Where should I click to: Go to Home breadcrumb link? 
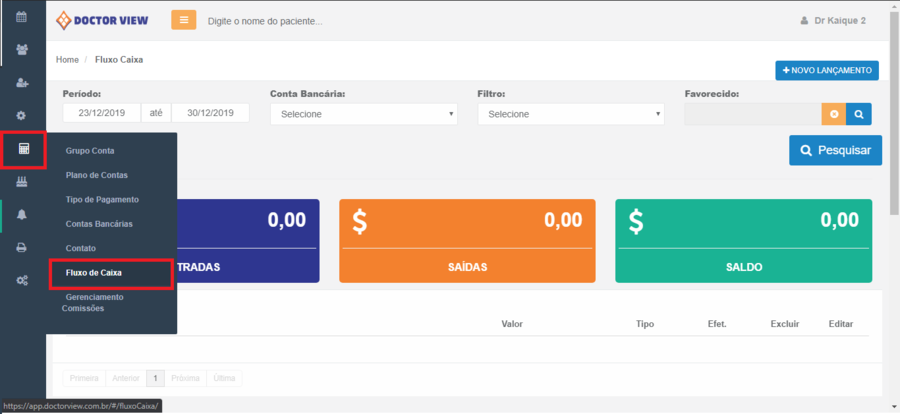[x=67, y=60]
